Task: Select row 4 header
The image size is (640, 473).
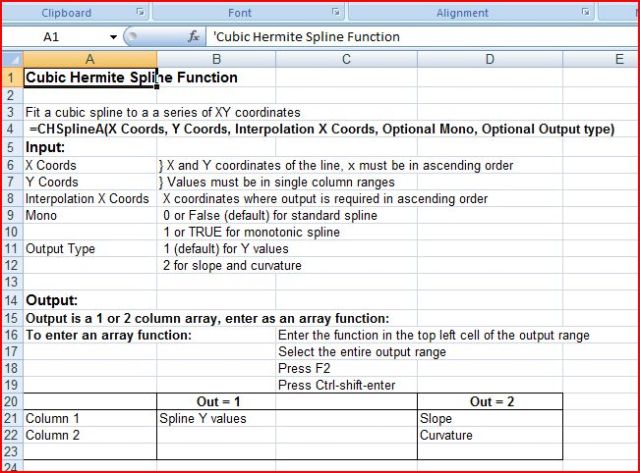Action: 11,130
